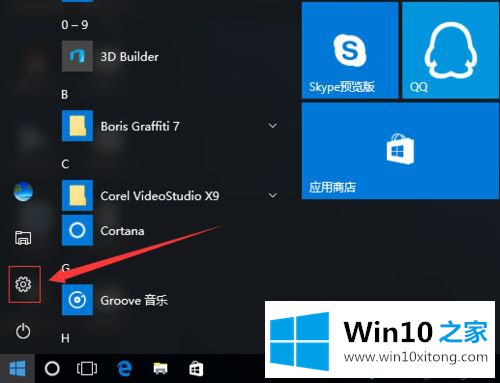Viewport: 500px width, 383px height.
Task: Click the Power button icon
Action: coord(23,331)
